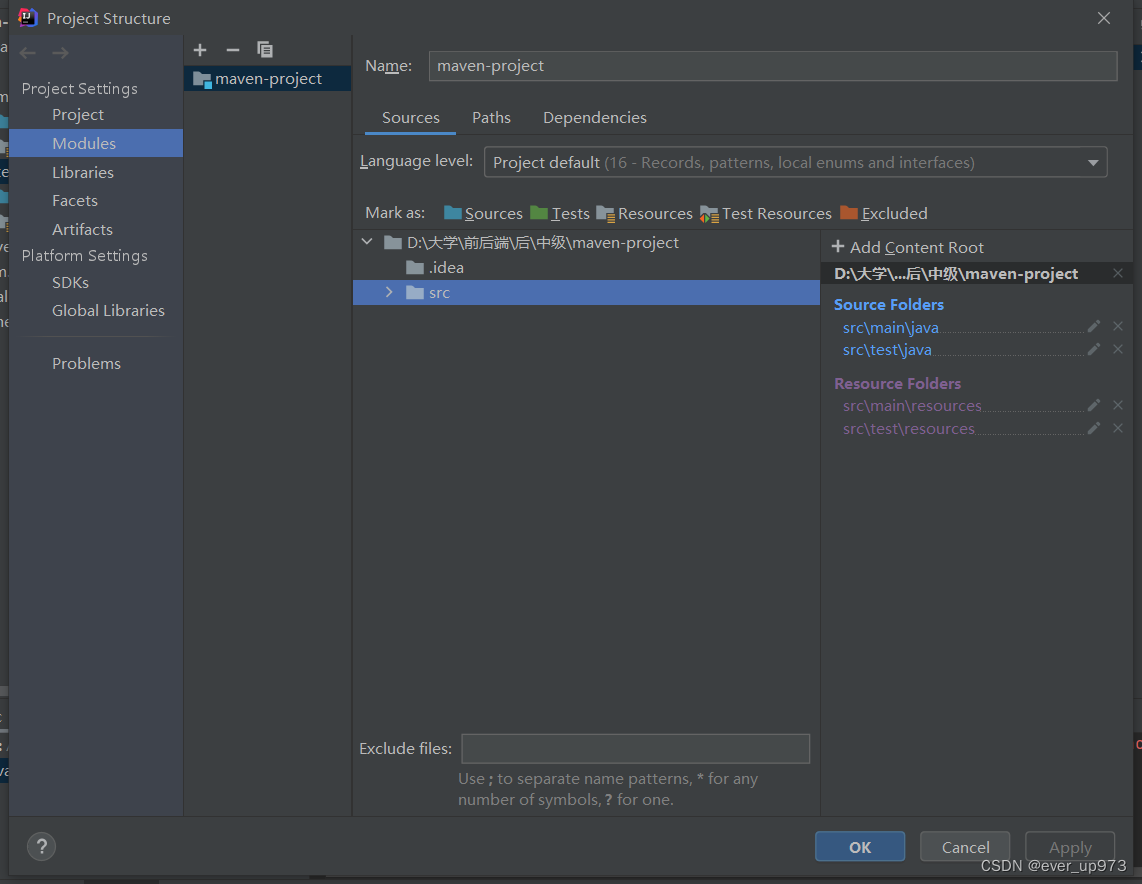The height and width of the screenshot is (884, 1142).
Task: Select the D:\...\maven-project root row
Action: click(x=586, y=242)
